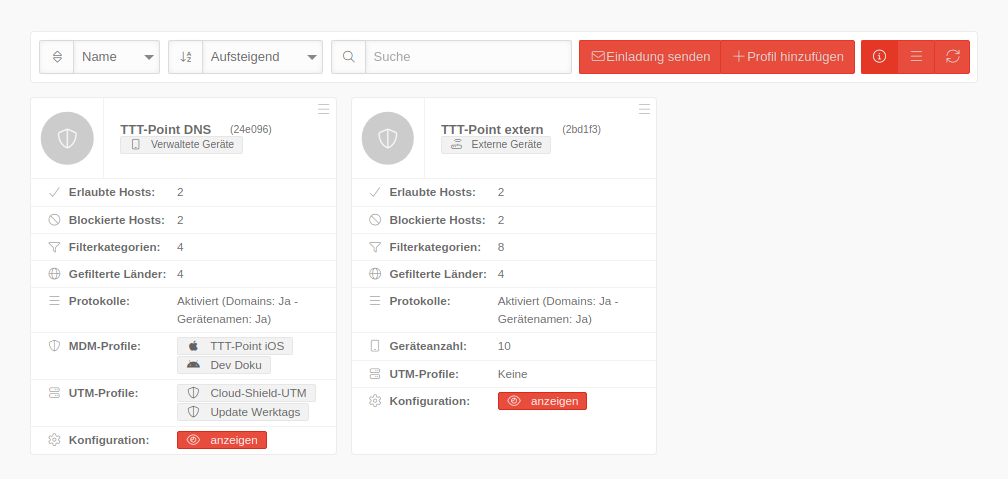
Task: Click the Suche search input field
Action: [468, 57]
